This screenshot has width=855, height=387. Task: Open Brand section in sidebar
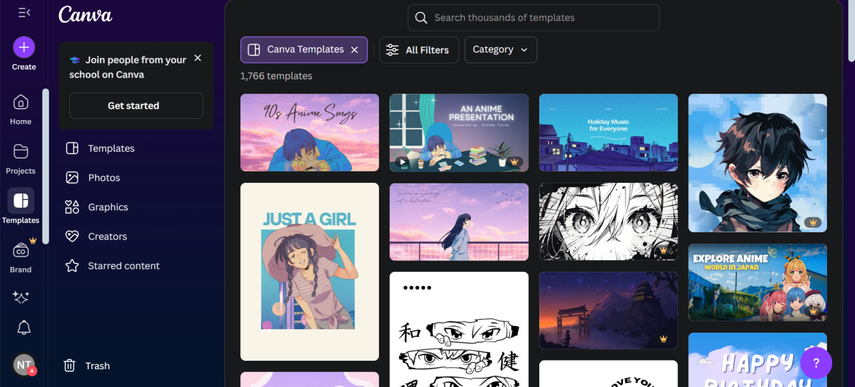coord(21,256)
